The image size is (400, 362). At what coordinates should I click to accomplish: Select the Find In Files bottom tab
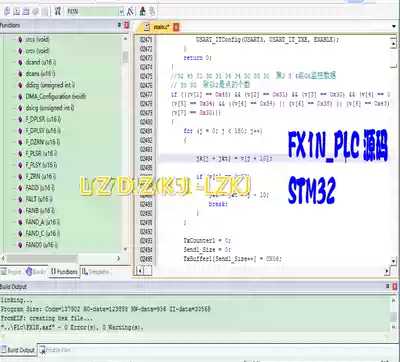(x=55, y=350)
